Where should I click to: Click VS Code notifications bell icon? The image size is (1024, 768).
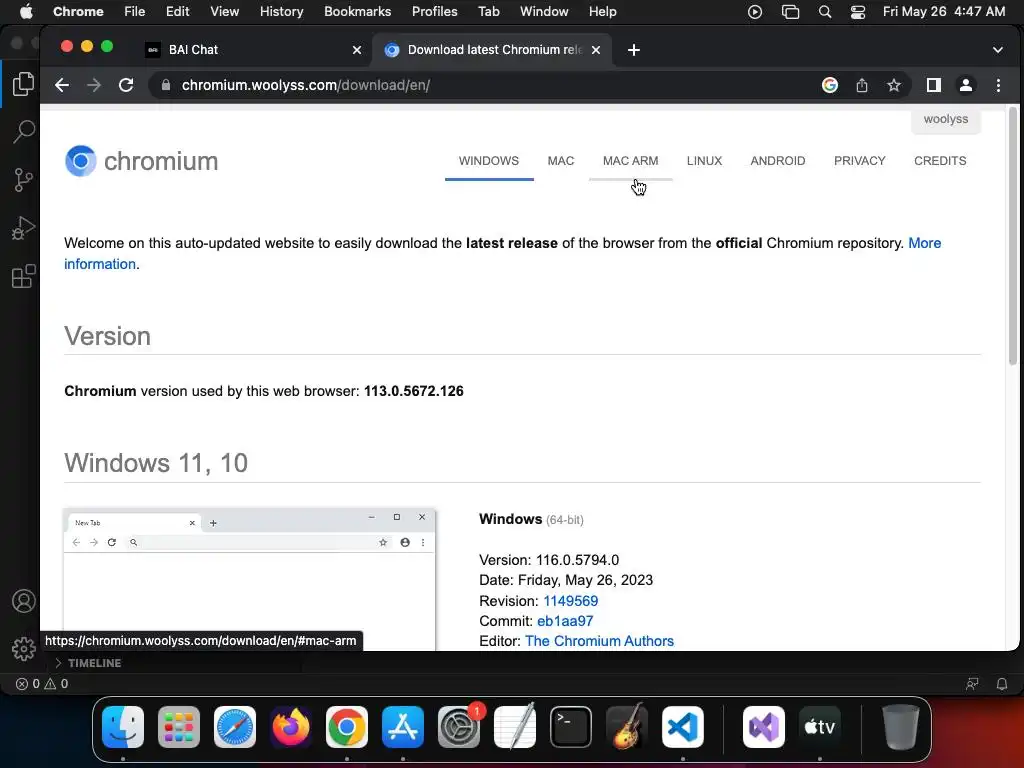(1001, 684)
